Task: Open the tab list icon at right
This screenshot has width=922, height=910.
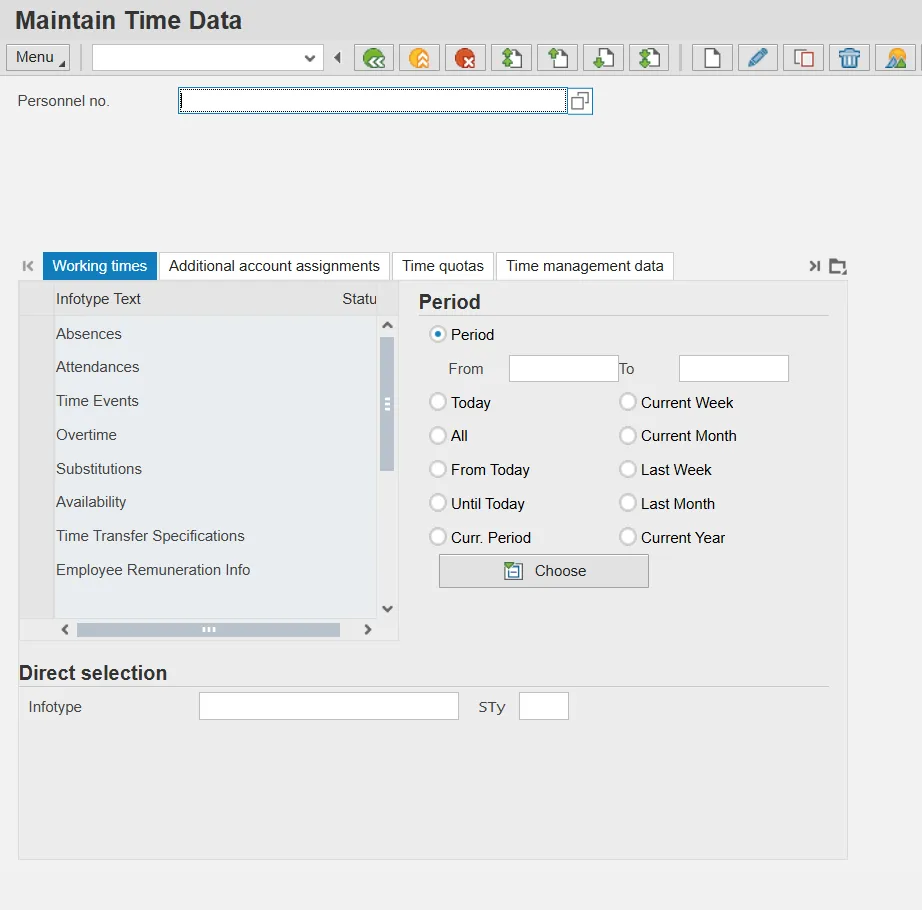Action: (838, 266)
